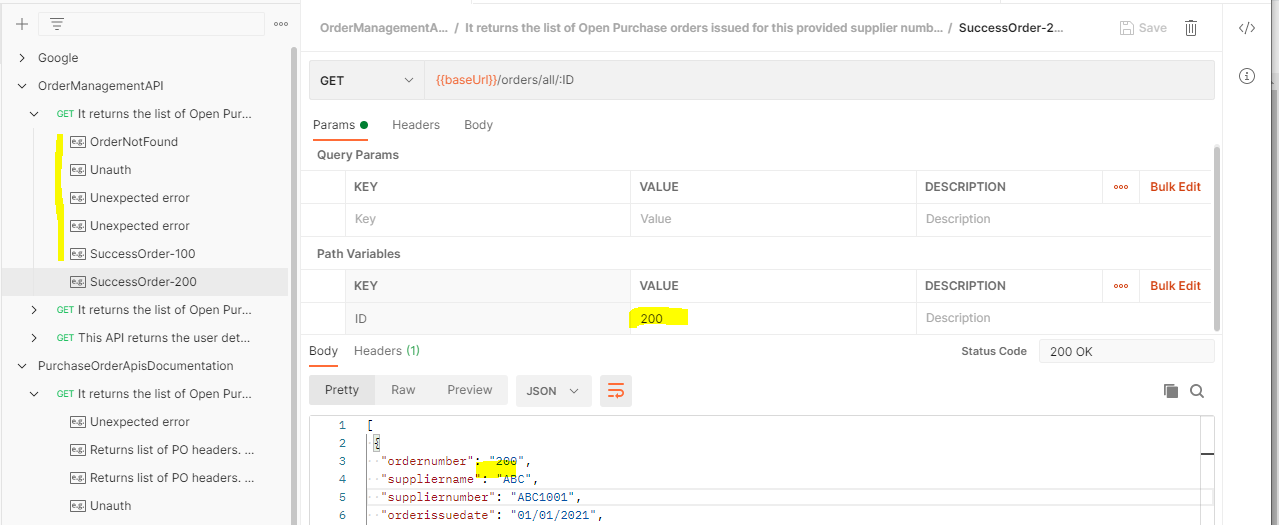Expand GET This API returns the user det...
The height and width of the screenshot is (525, 1279).
pos(34,338)
